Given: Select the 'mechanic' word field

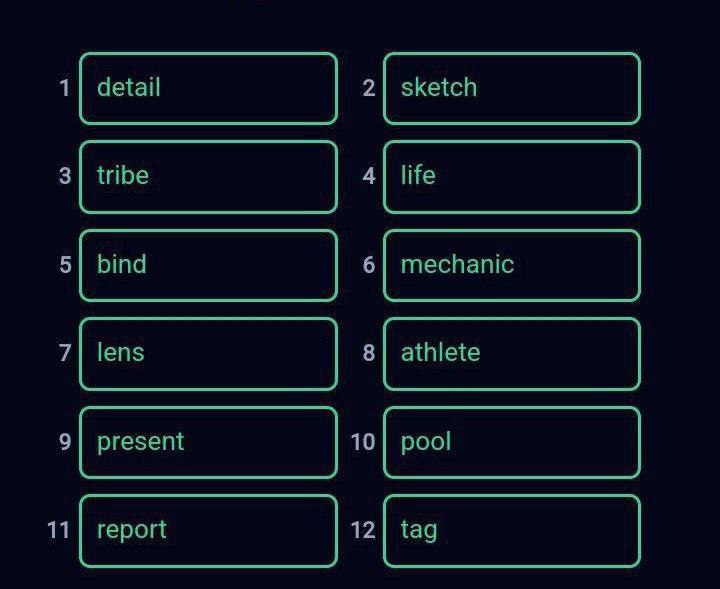Looking at the screenshot, I should pos(511,265).
